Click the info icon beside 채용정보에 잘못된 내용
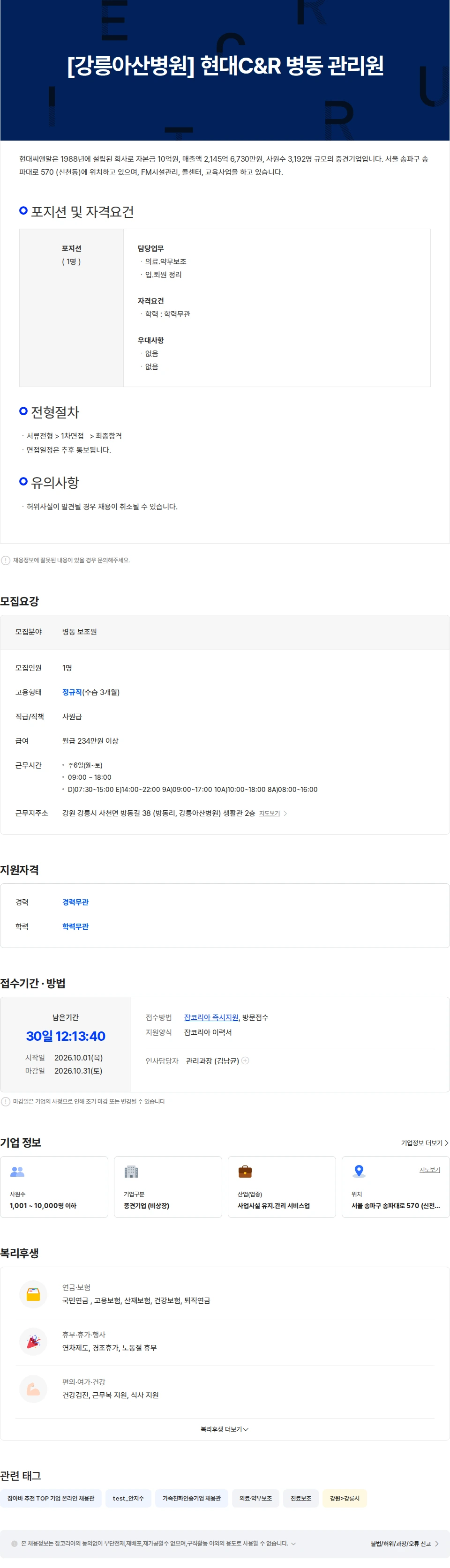 (x=6, y=560)
